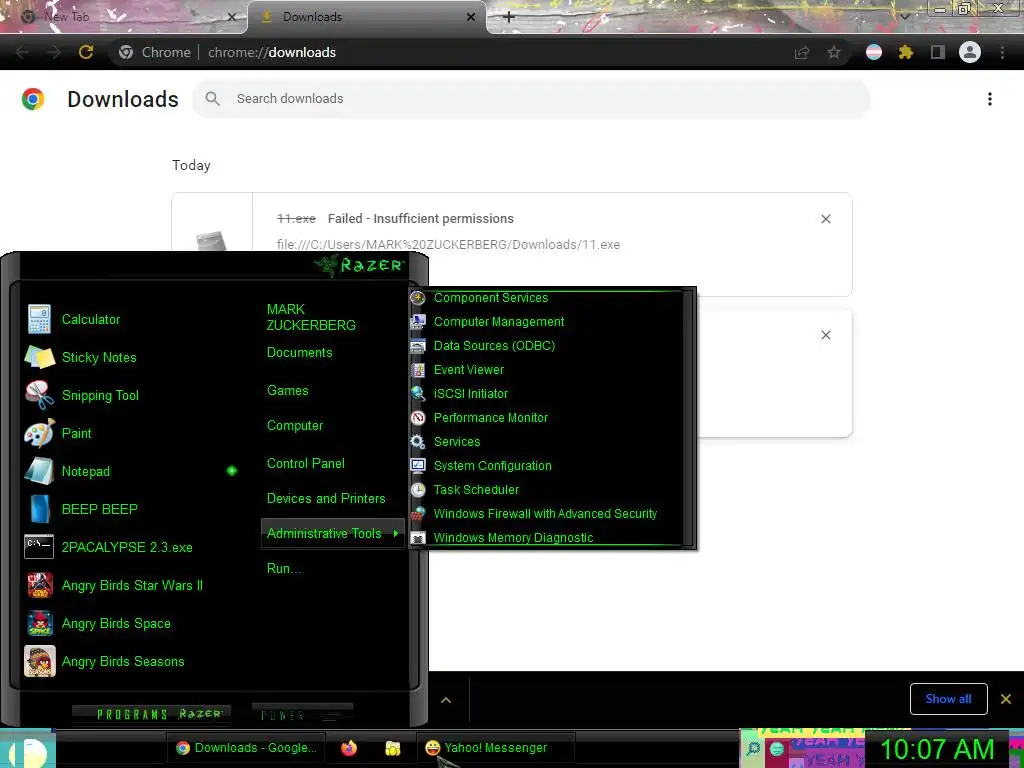Open Windows Memory Diagnostic icon
Viewport: 1024px width, 768px height.
418,538
